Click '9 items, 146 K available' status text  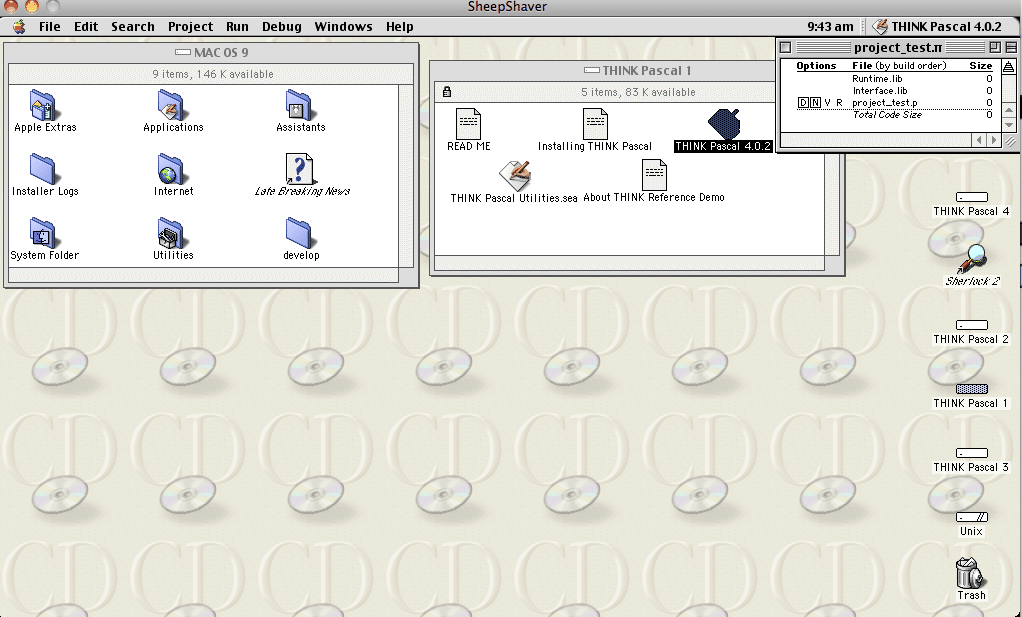(x=212, y=74)
